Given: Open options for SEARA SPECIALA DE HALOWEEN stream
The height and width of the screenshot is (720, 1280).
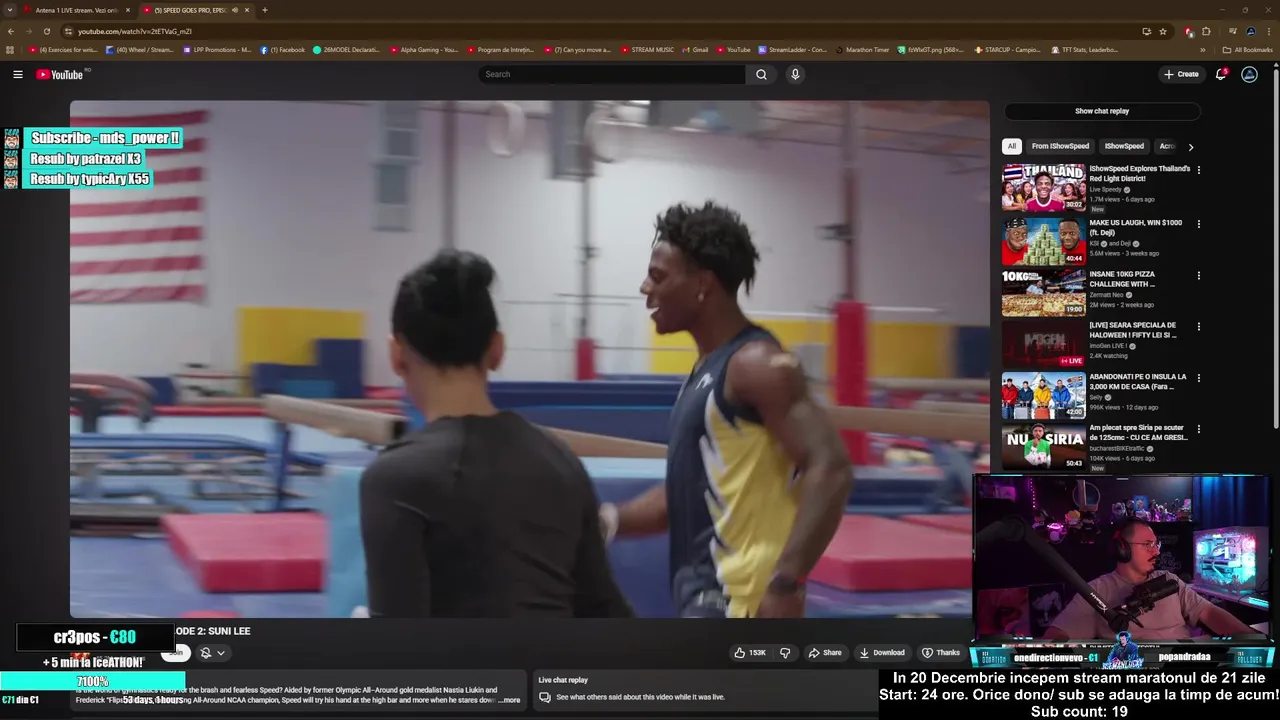Looking at the screenshot, I should 1199,326.
